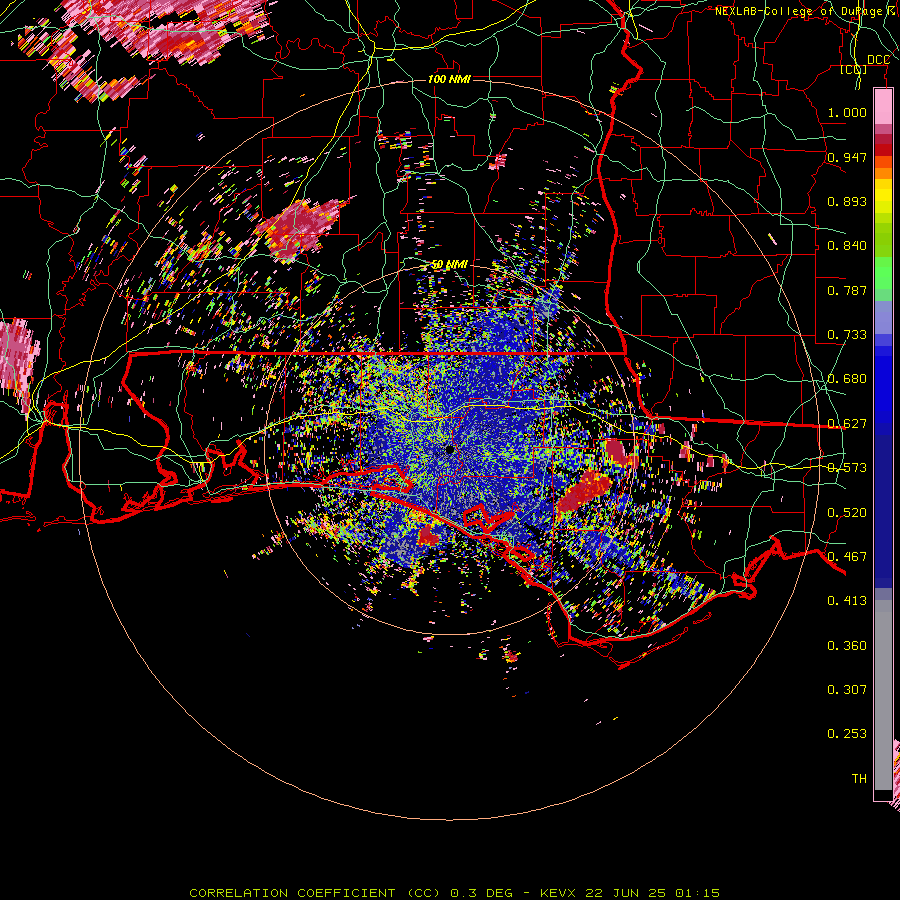Click the 0.627 scale value
Viewport: 900px width, 900px height.
tap(847, 424)
